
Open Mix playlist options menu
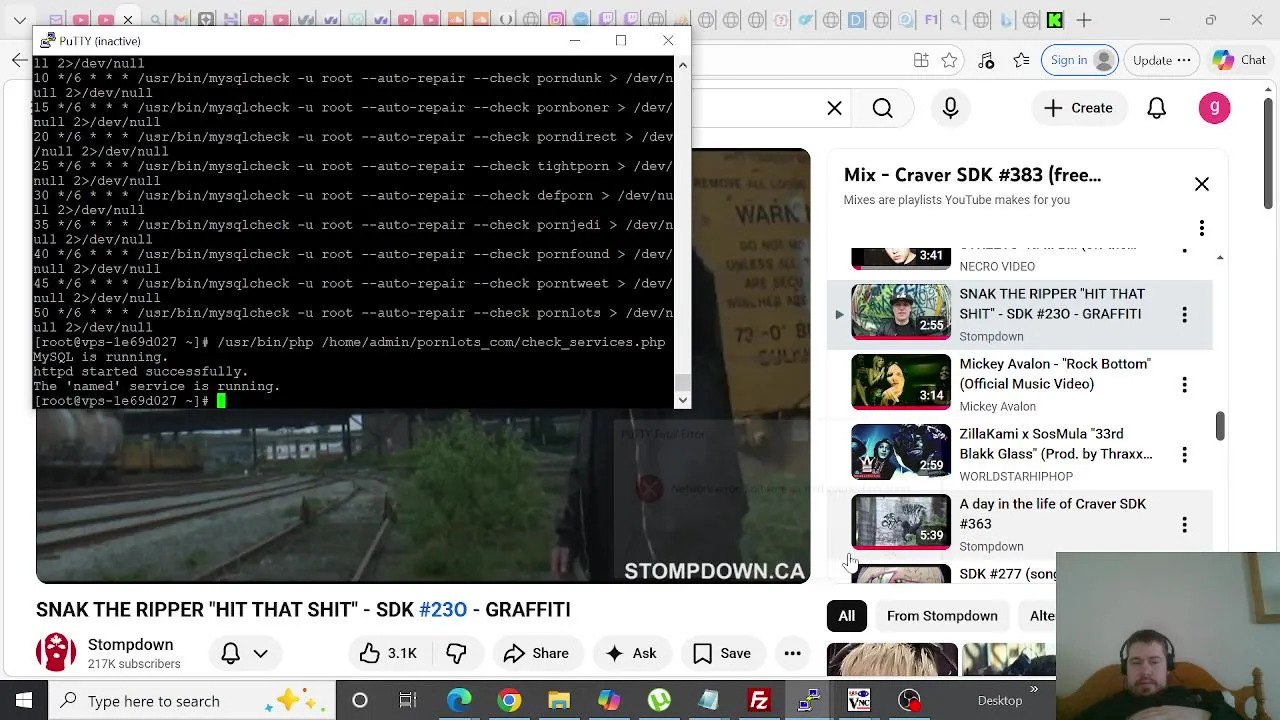click(1201, 228)
